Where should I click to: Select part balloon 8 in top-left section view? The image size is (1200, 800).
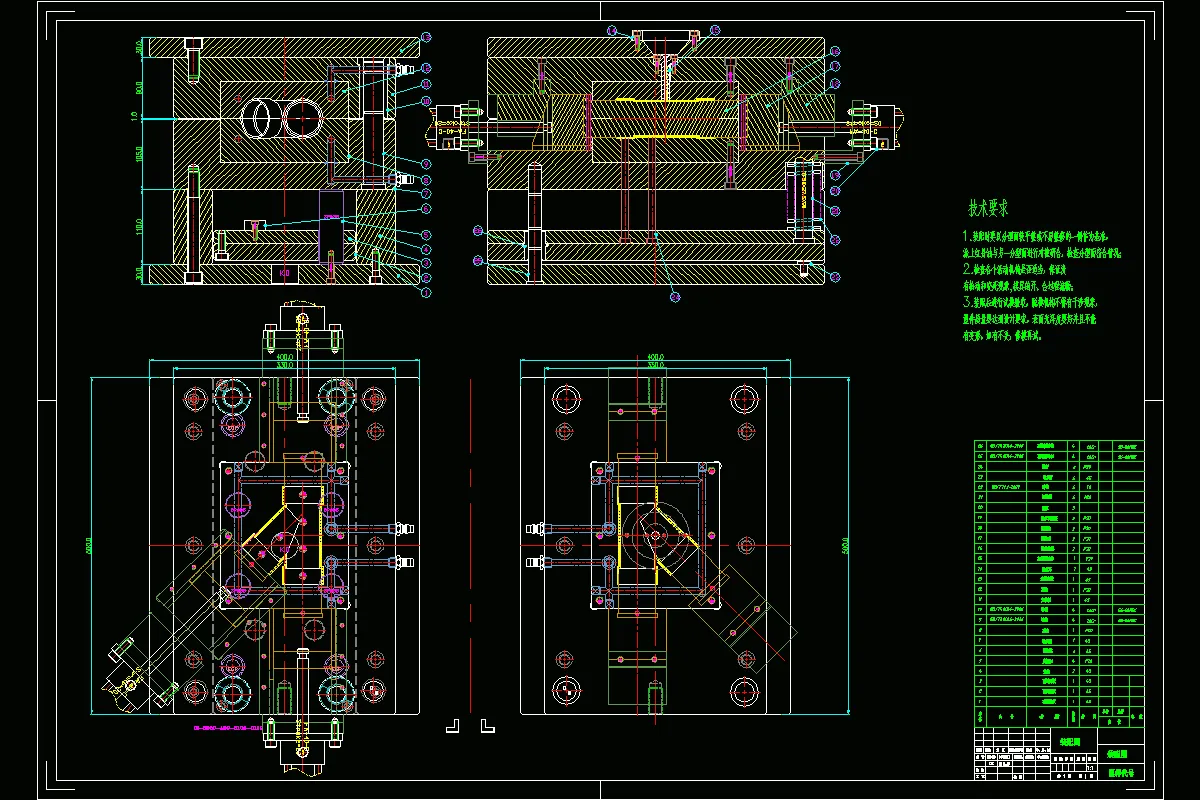point(426,179)
